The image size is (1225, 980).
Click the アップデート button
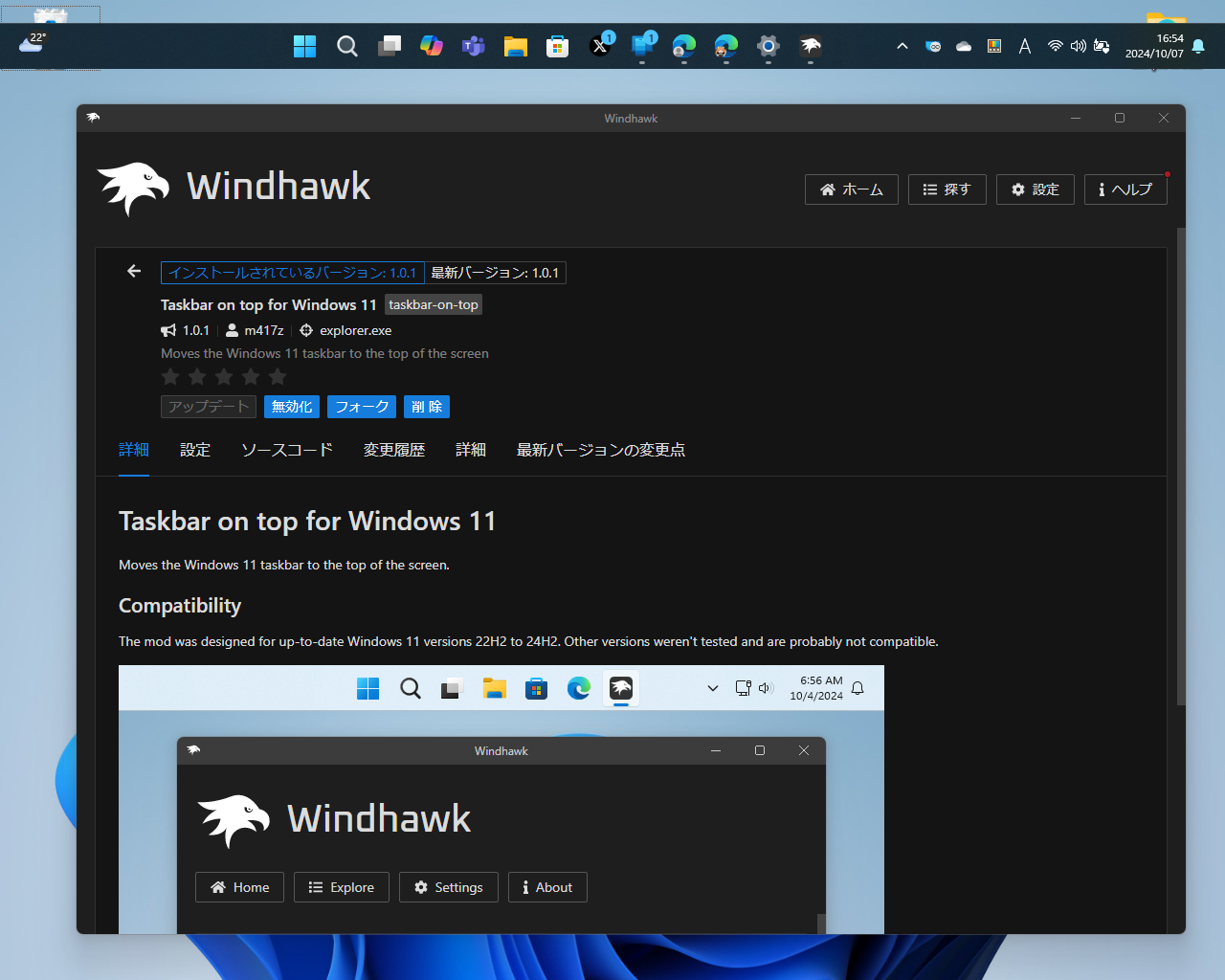(209, 407)
